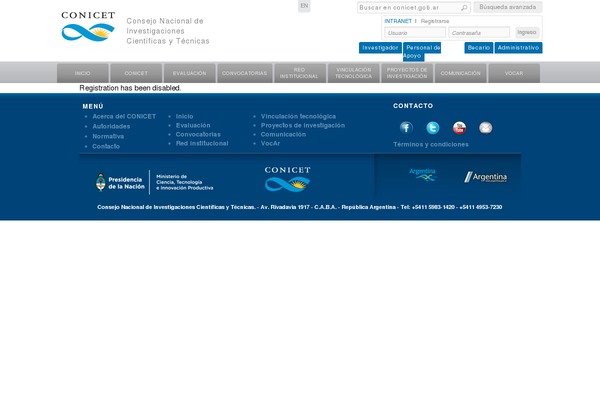This screenshot has width=600, height=400.
Task: Open the EVALUACIÓN nav tab
Action: (189, 73)
